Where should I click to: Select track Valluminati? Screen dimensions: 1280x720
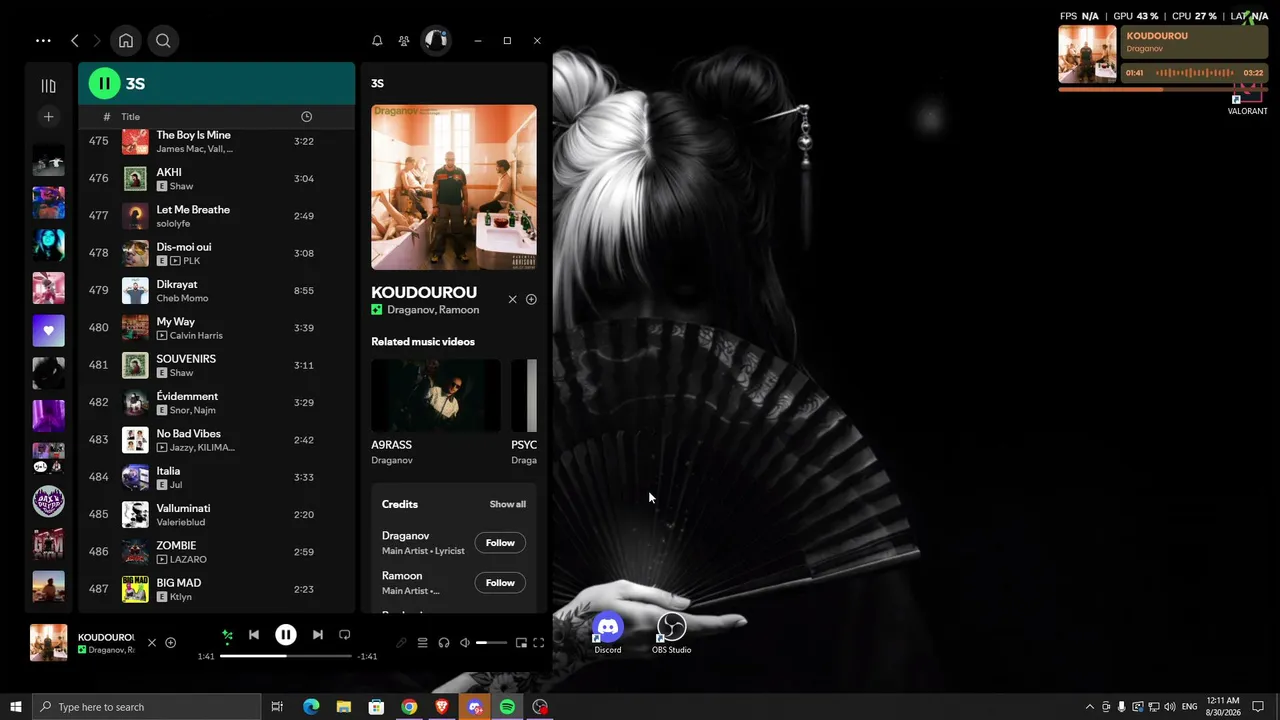pos(217,515)
